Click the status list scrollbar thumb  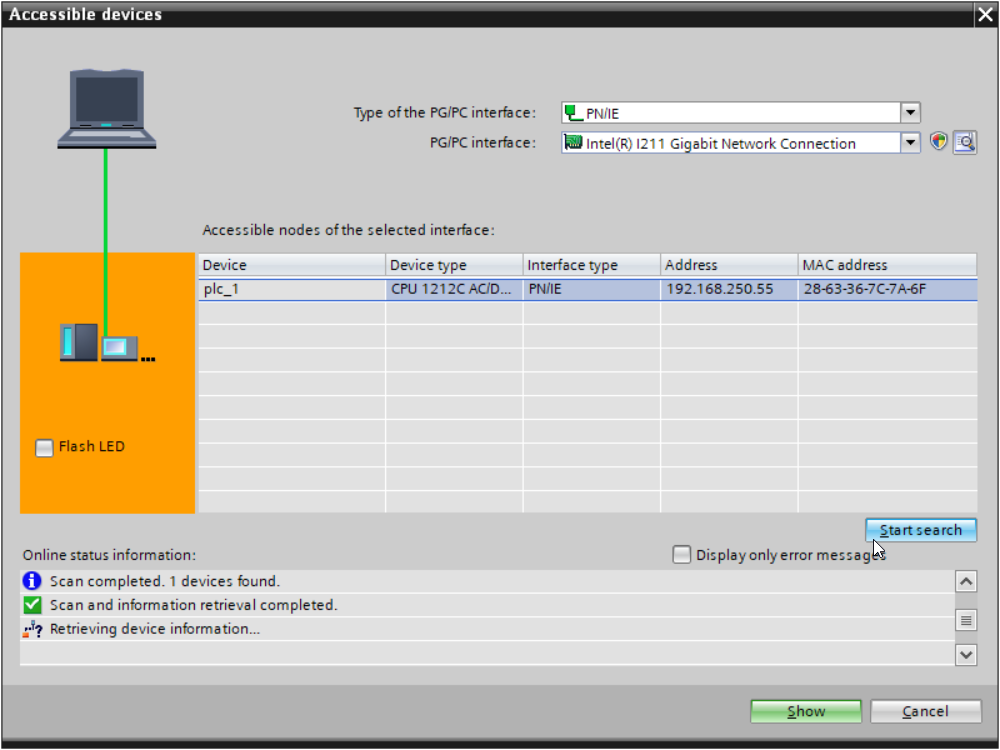pos(966,619)
